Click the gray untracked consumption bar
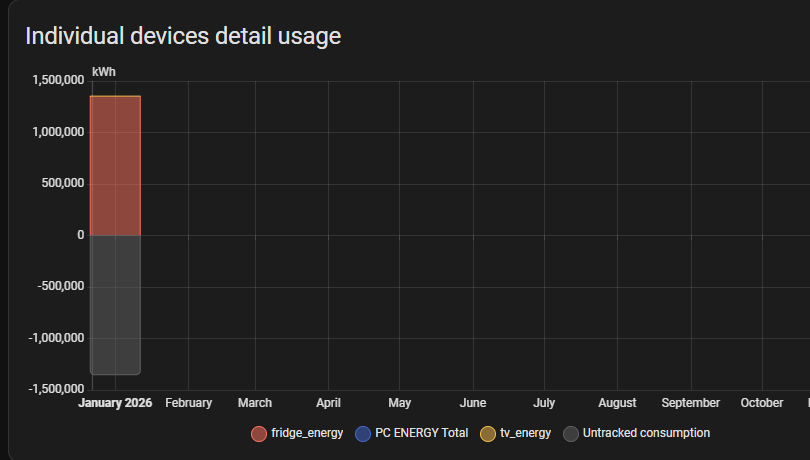Image resolution: width=810 pixels, height=460 pixels. point(115,304)
